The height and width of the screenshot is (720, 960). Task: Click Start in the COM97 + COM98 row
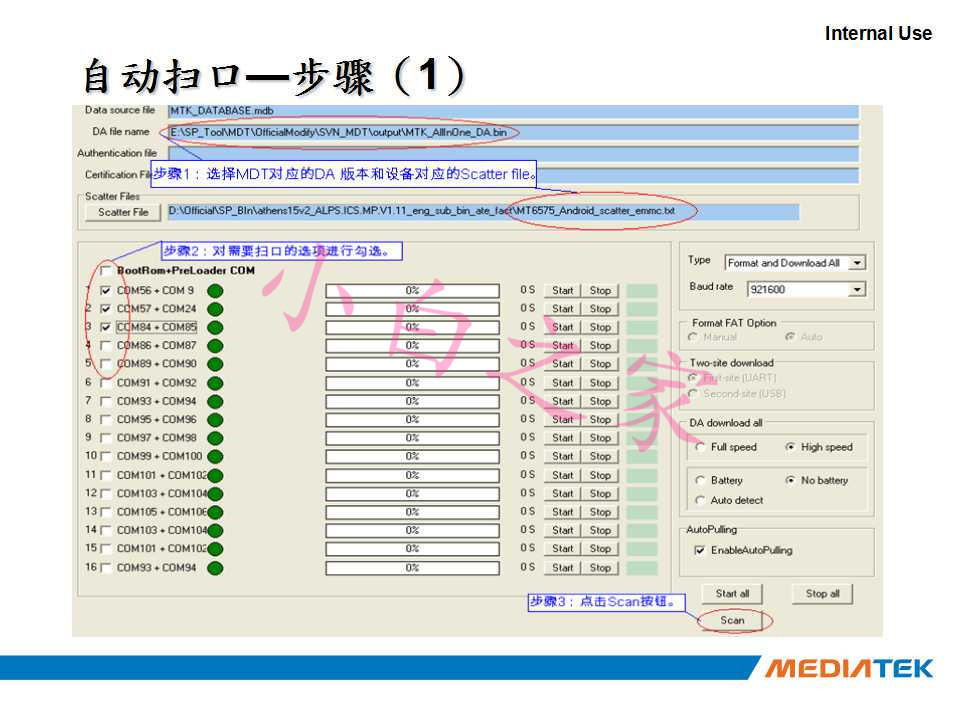click(563, 438)
